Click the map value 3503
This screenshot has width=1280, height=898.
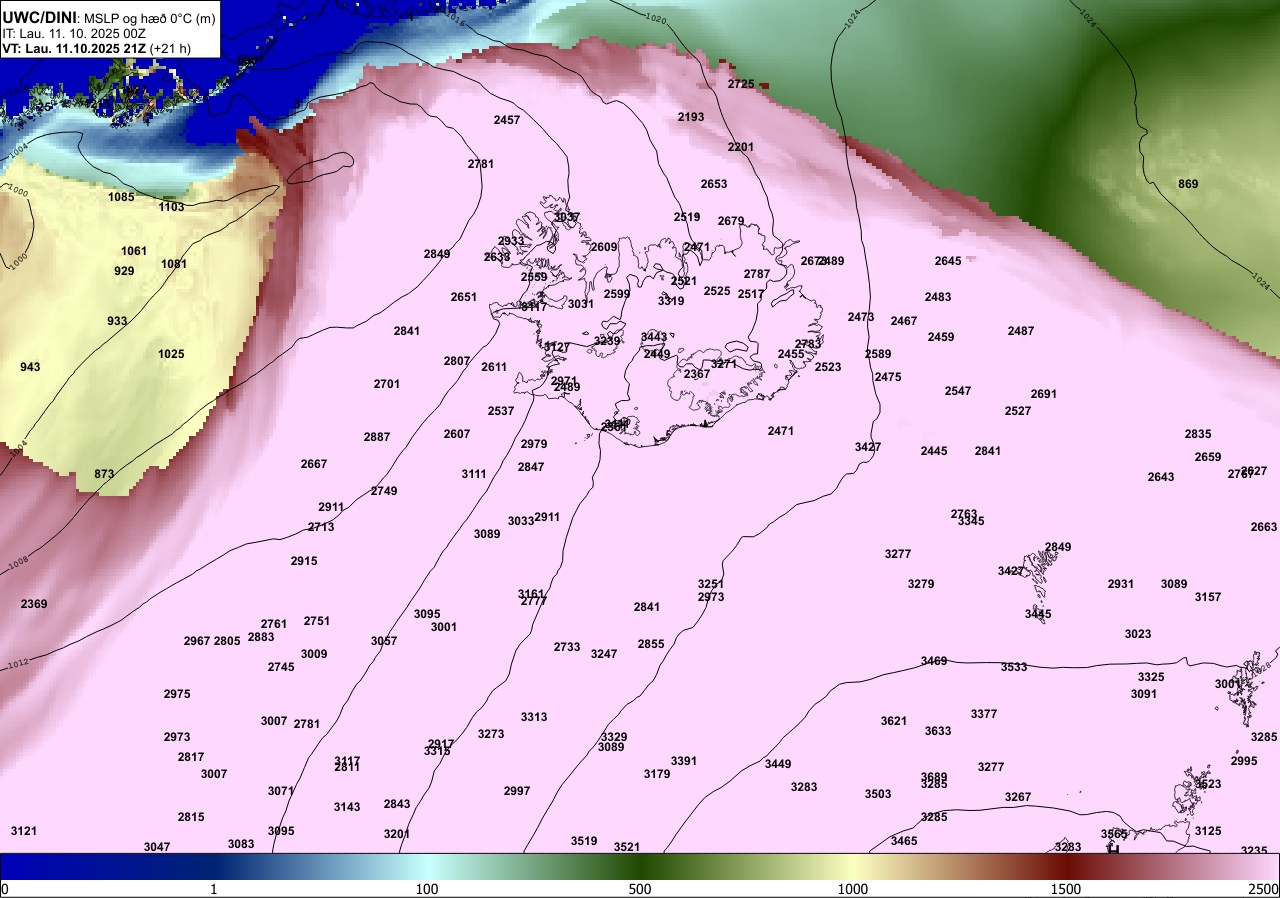click(x=878, y=794)
